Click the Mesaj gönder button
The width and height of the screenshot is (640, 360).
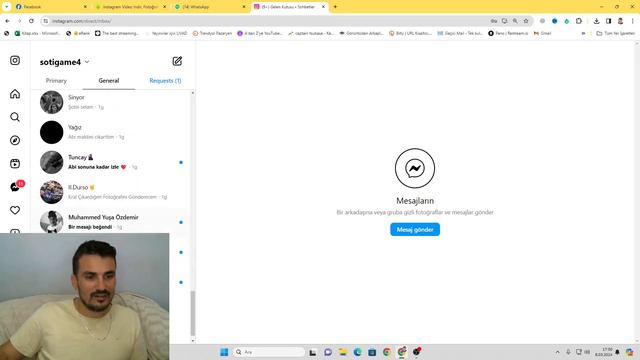(x=415, y=229)
